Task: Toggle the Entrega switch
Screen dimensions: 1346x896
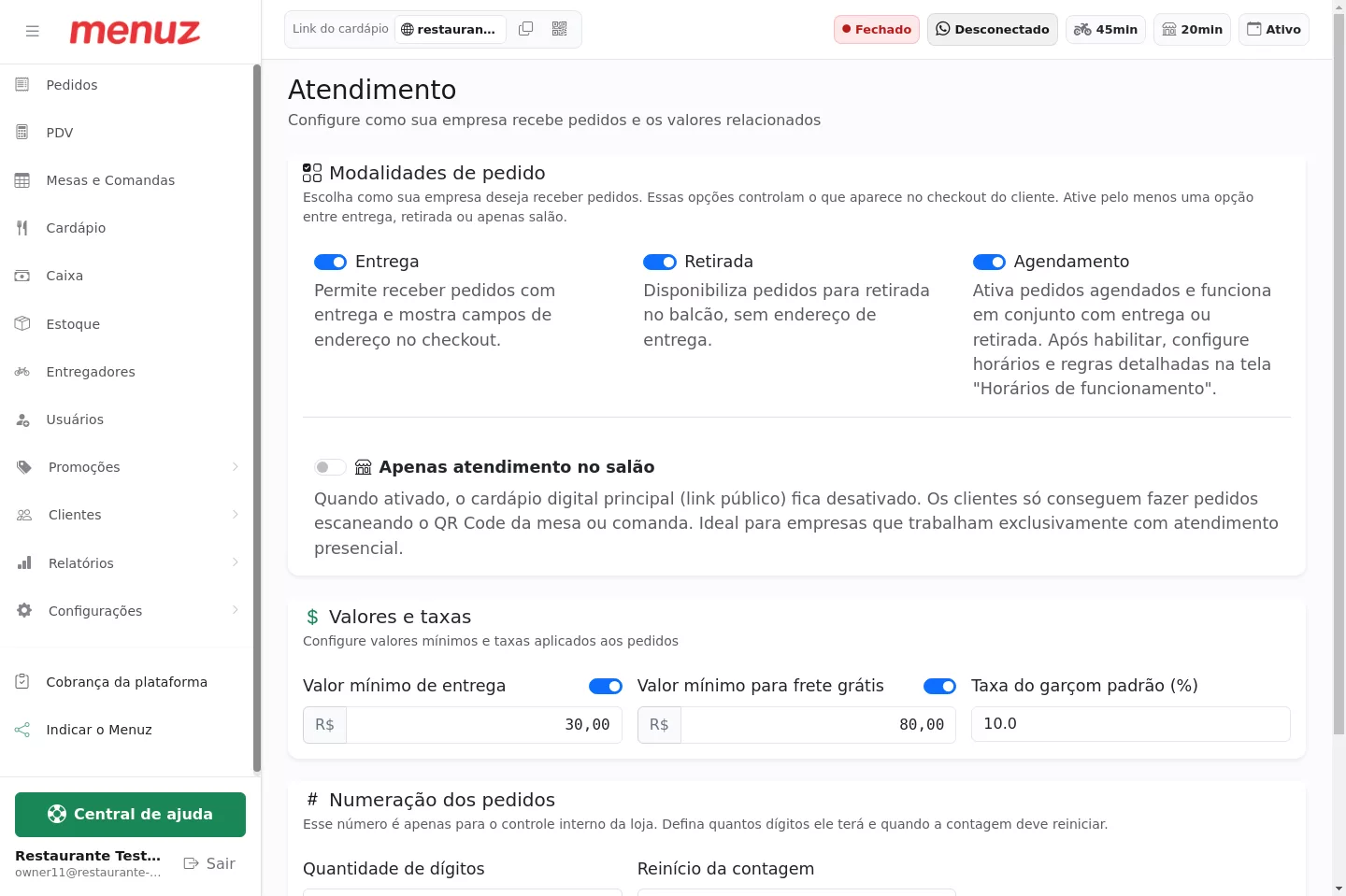Action: pyautogui.click(x=330, y=262)
